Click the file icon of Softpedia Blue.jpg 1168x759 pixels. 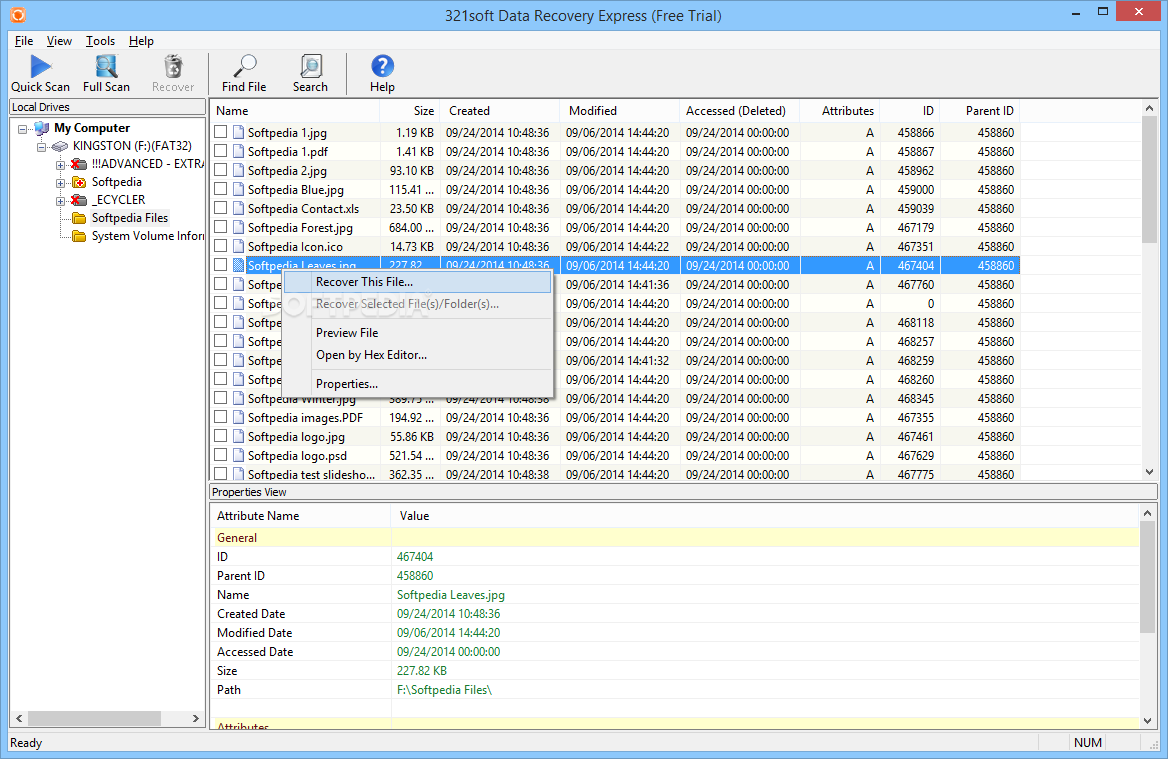[x=238, y=189]
